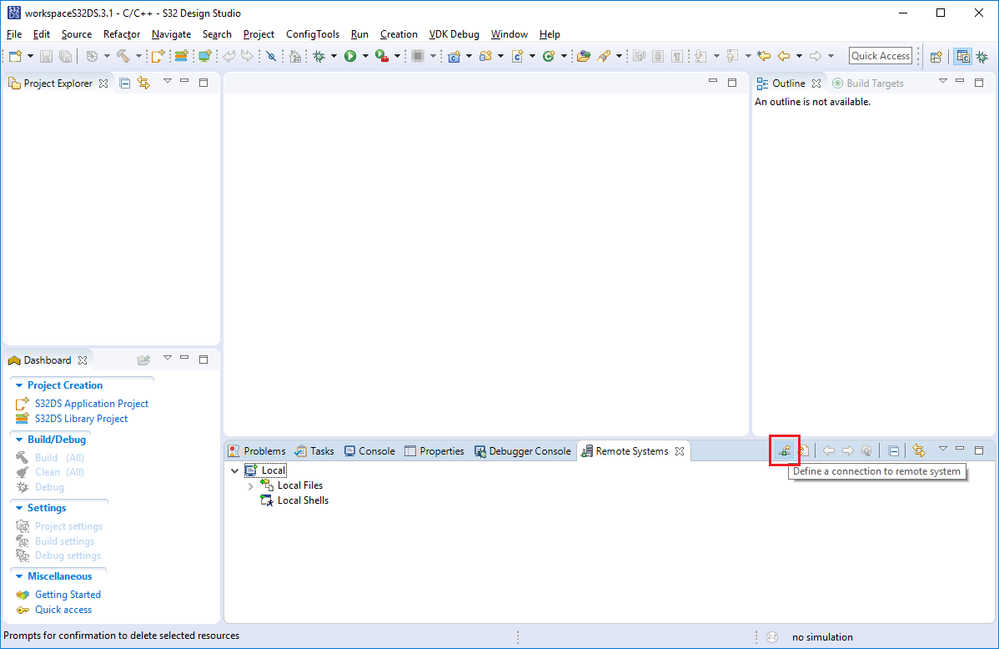Define a connection to remote system
Image resolution: width=999 pixels, height=649 pixels.
click(x=784, y=450)
